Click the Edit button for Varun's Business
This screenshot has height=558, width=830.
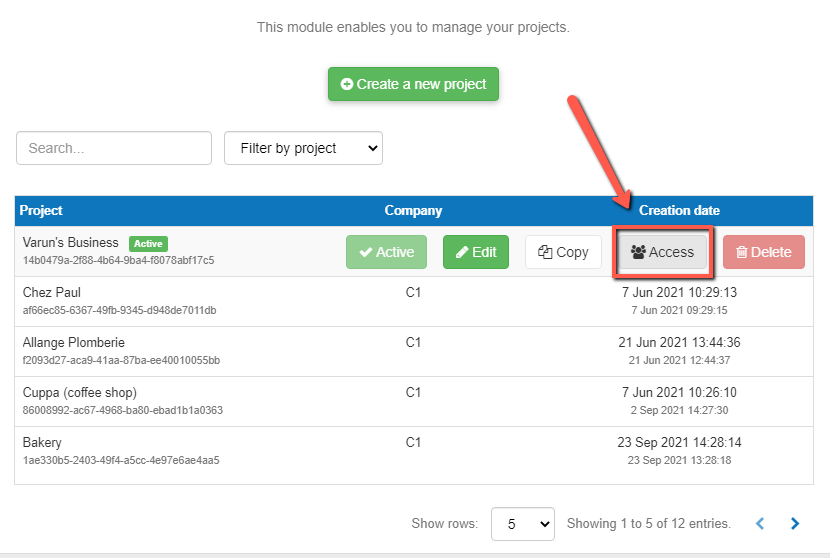tap(476, 252)
